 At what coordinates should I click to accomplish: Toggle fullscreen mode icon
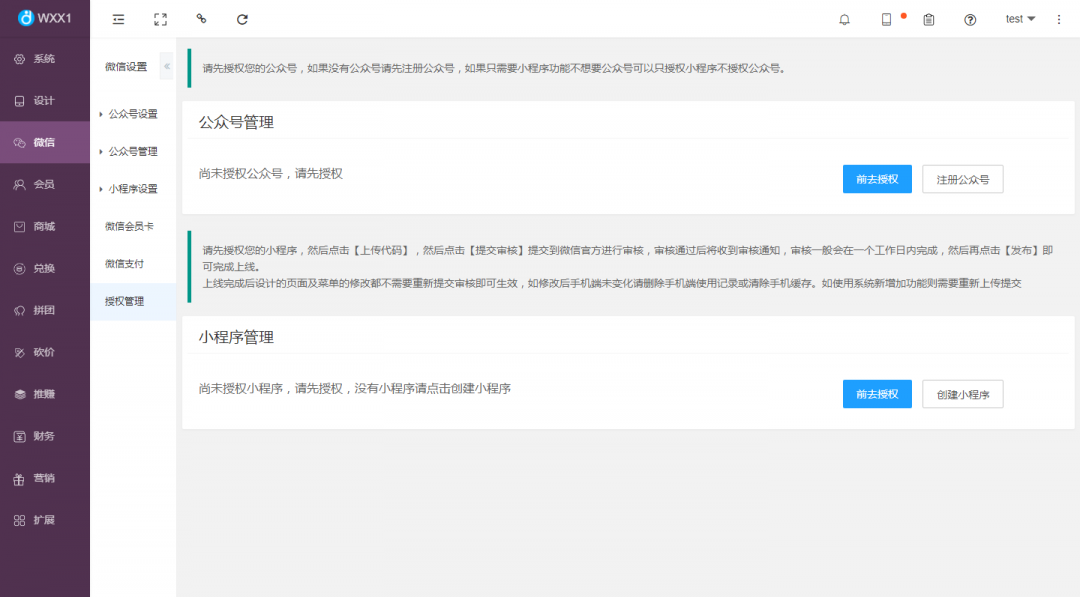point(160,19)
